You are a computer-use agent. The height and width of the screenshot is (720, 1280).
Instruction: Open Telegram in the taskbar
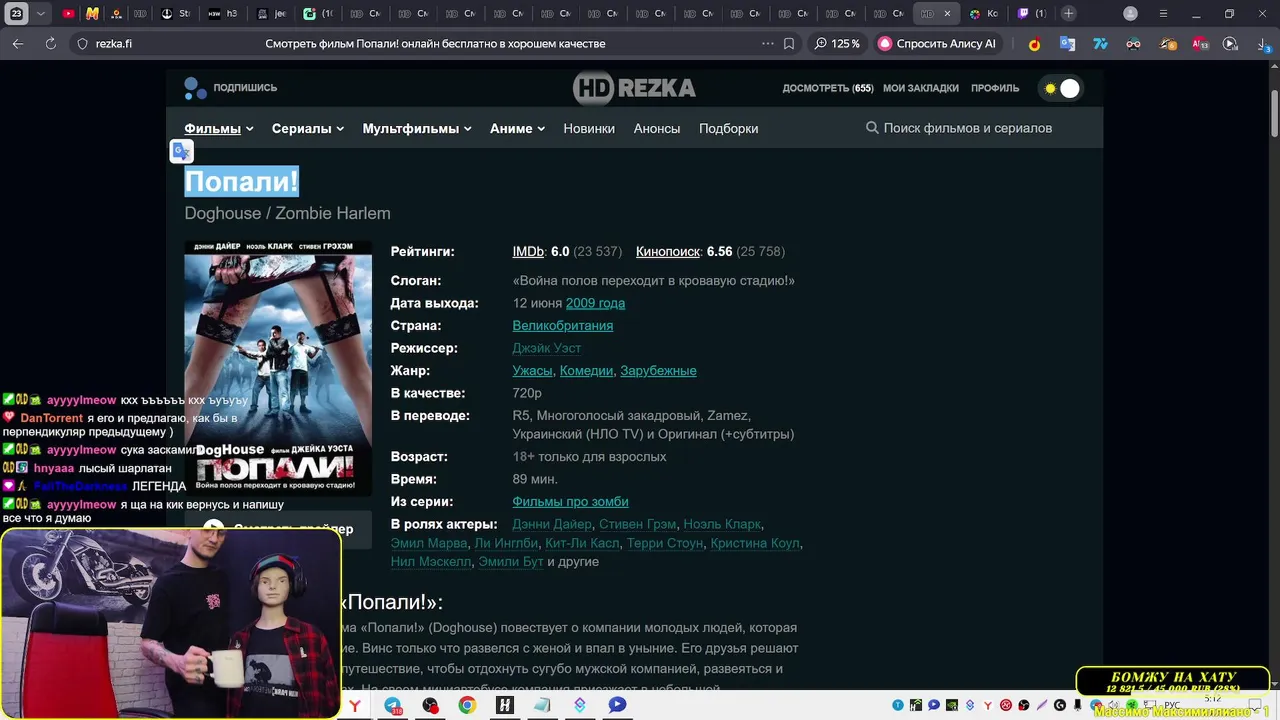coord(393,705)
